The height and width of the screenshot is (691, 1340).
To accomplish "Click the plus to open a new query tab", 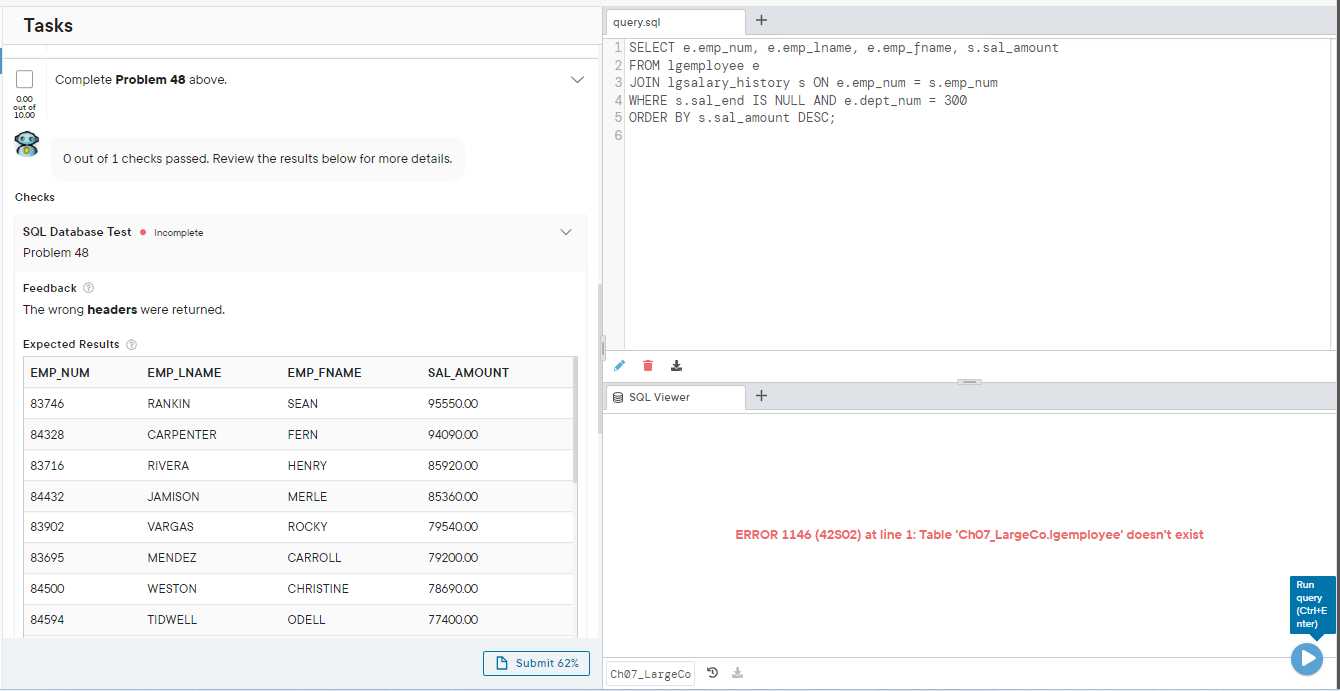I will tap(761, 20).
